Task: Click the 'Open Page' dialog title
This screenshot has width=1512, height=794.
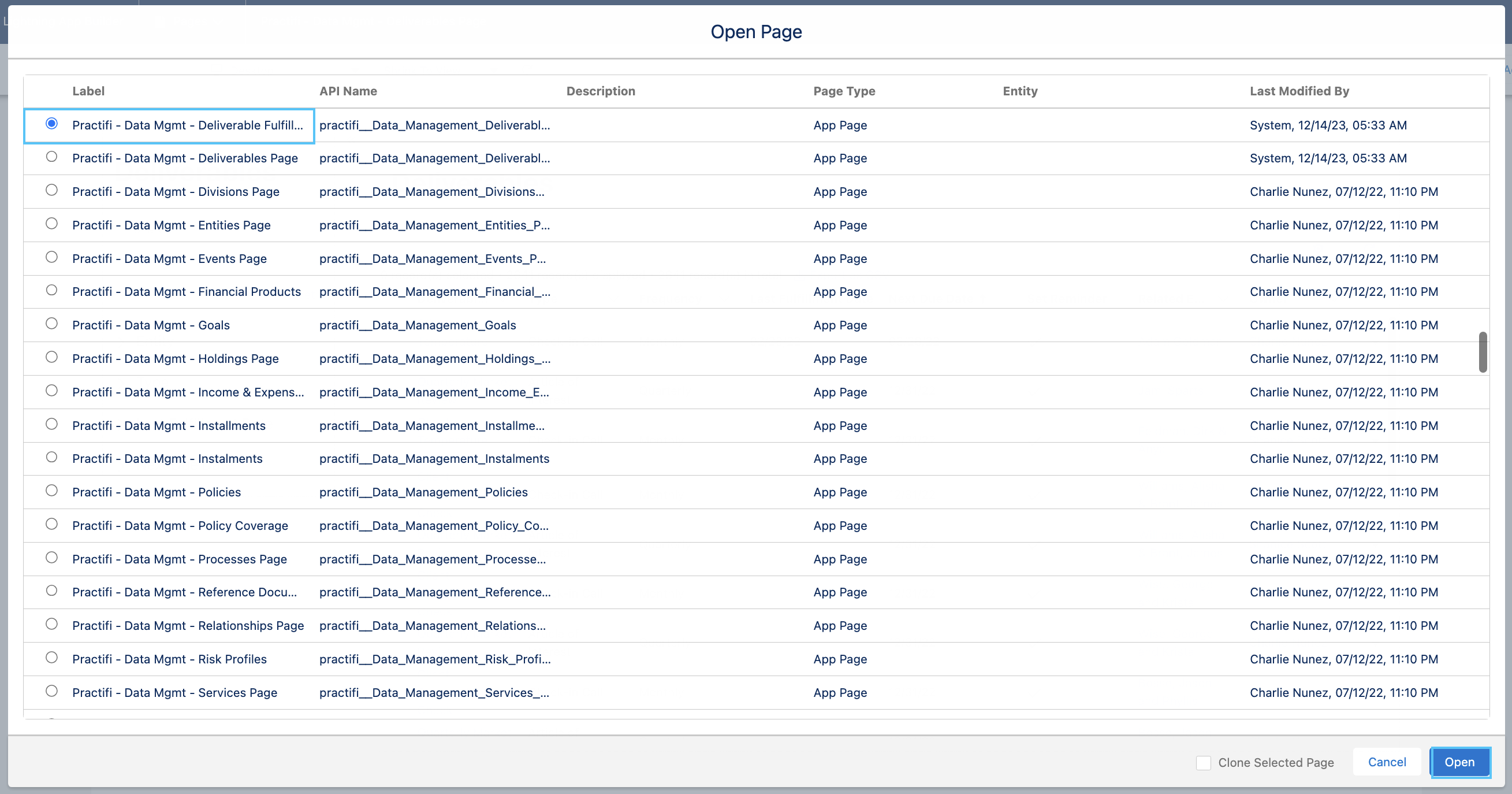Action: [756, 32]
